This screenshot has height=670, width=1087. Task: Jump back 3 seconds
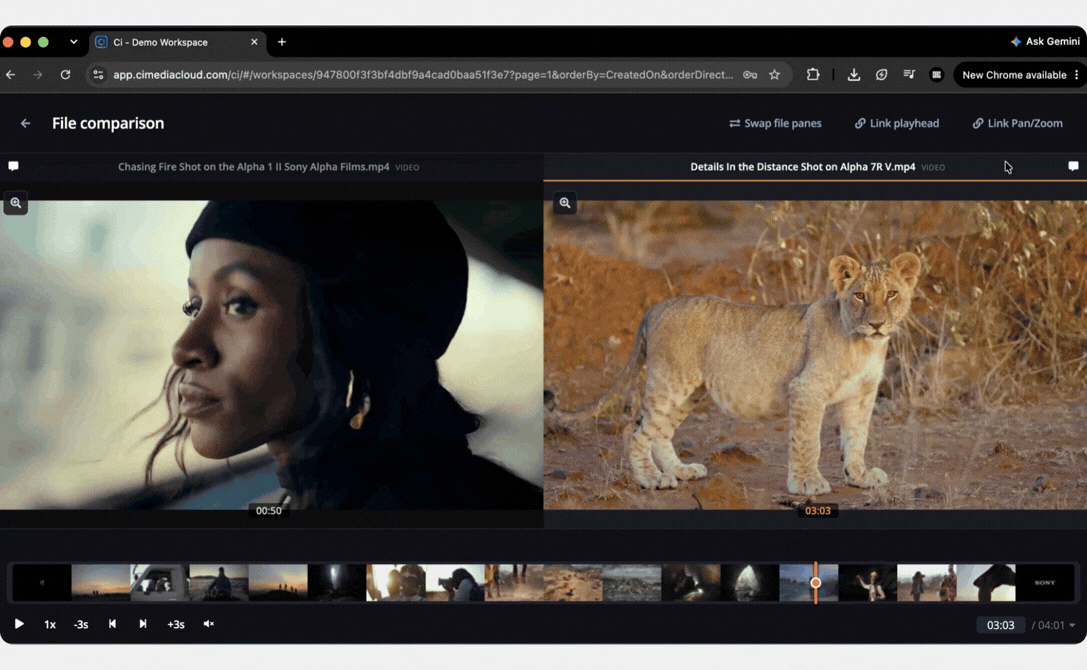coord(81,624)
